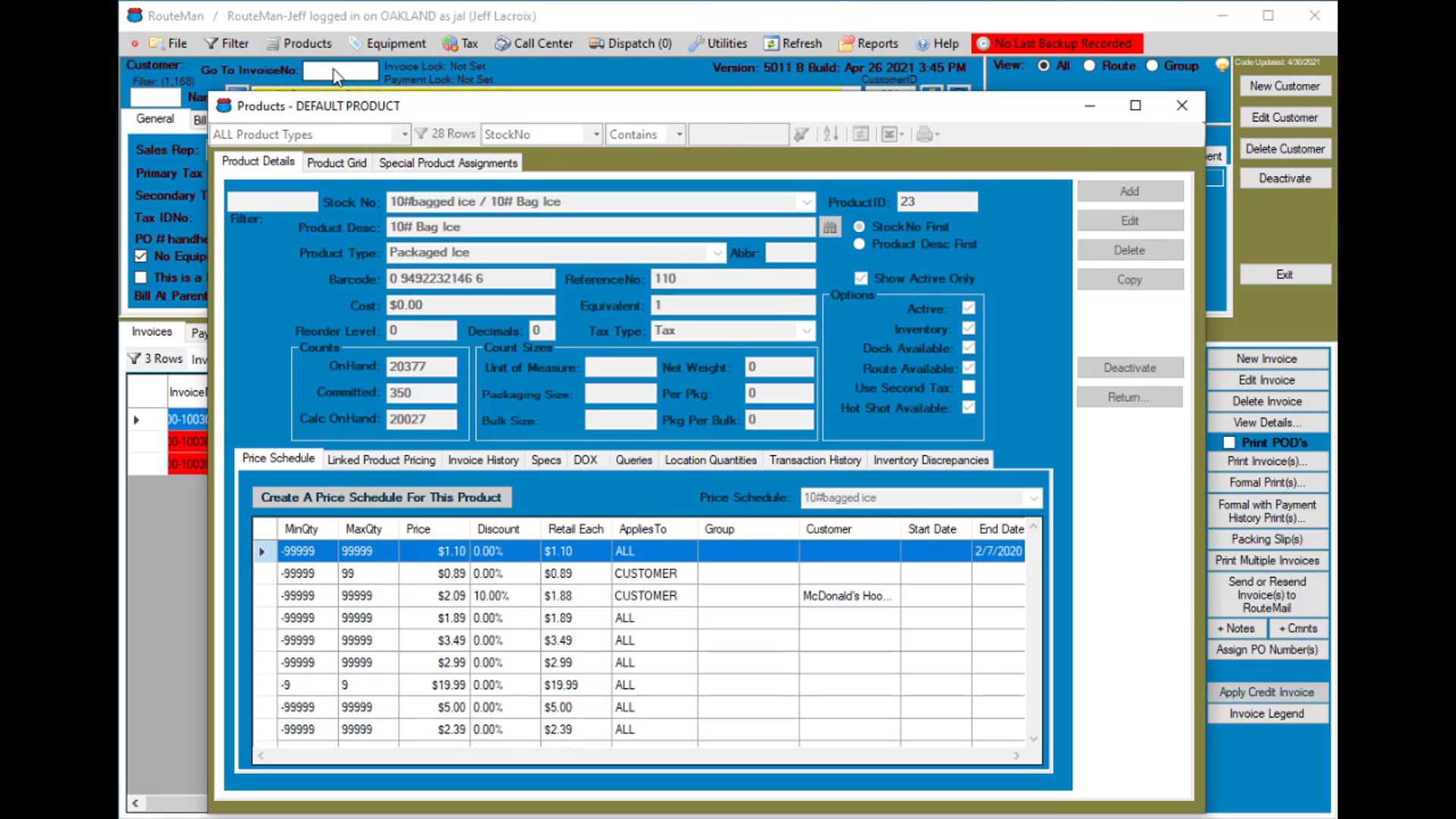Screen dimensions: 1456x819
Task: Open the print icon in Products toolbar
Action: (927, 134)
